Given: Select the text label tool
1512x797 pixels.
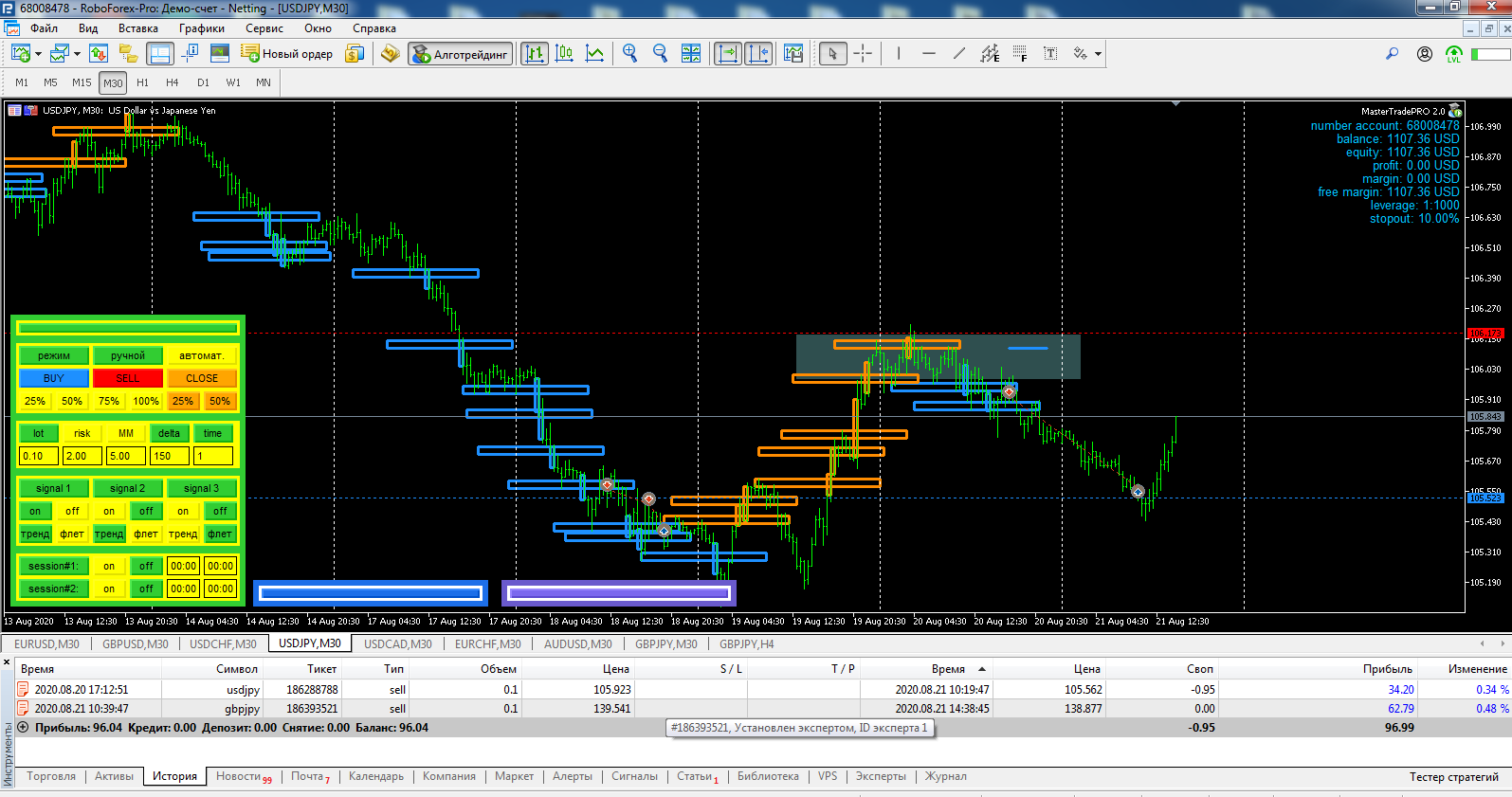Looking at the screenshot, I should 1050,54.
